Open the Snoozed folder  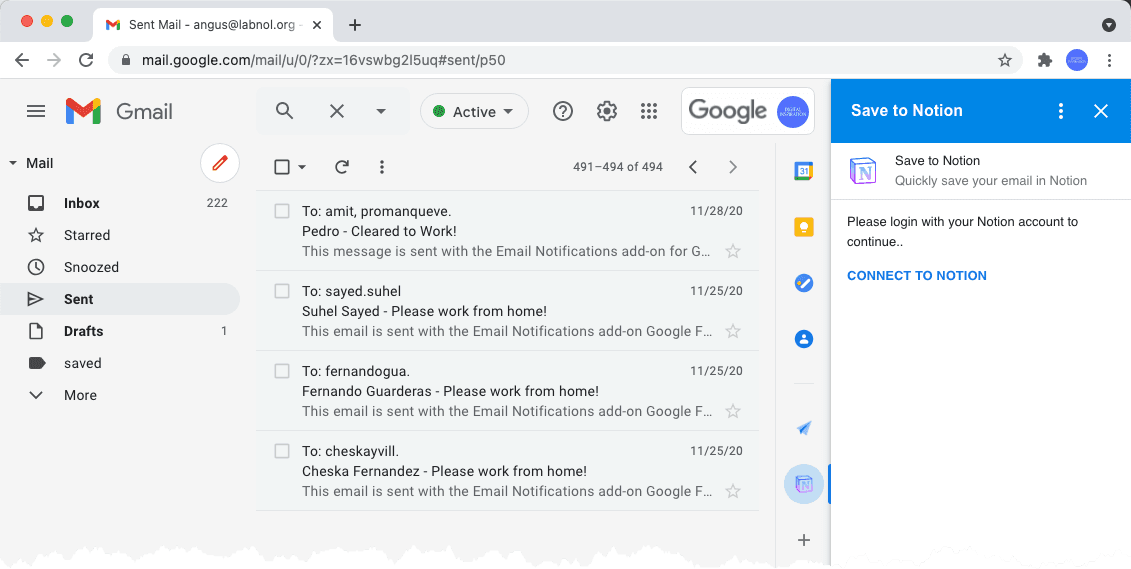click(x=120, y=267)
